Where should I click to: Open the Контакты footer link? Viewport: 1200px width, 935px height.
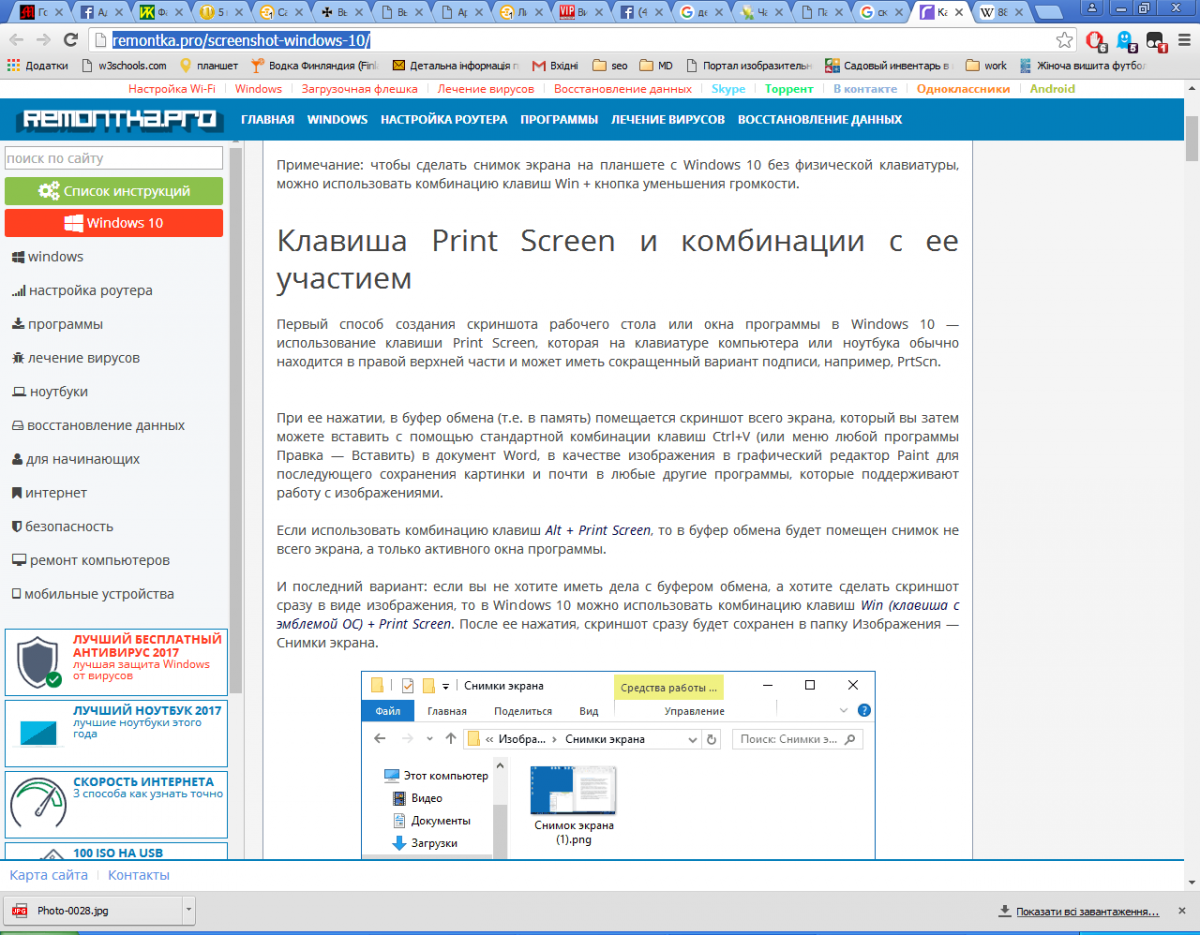(138, 875)
